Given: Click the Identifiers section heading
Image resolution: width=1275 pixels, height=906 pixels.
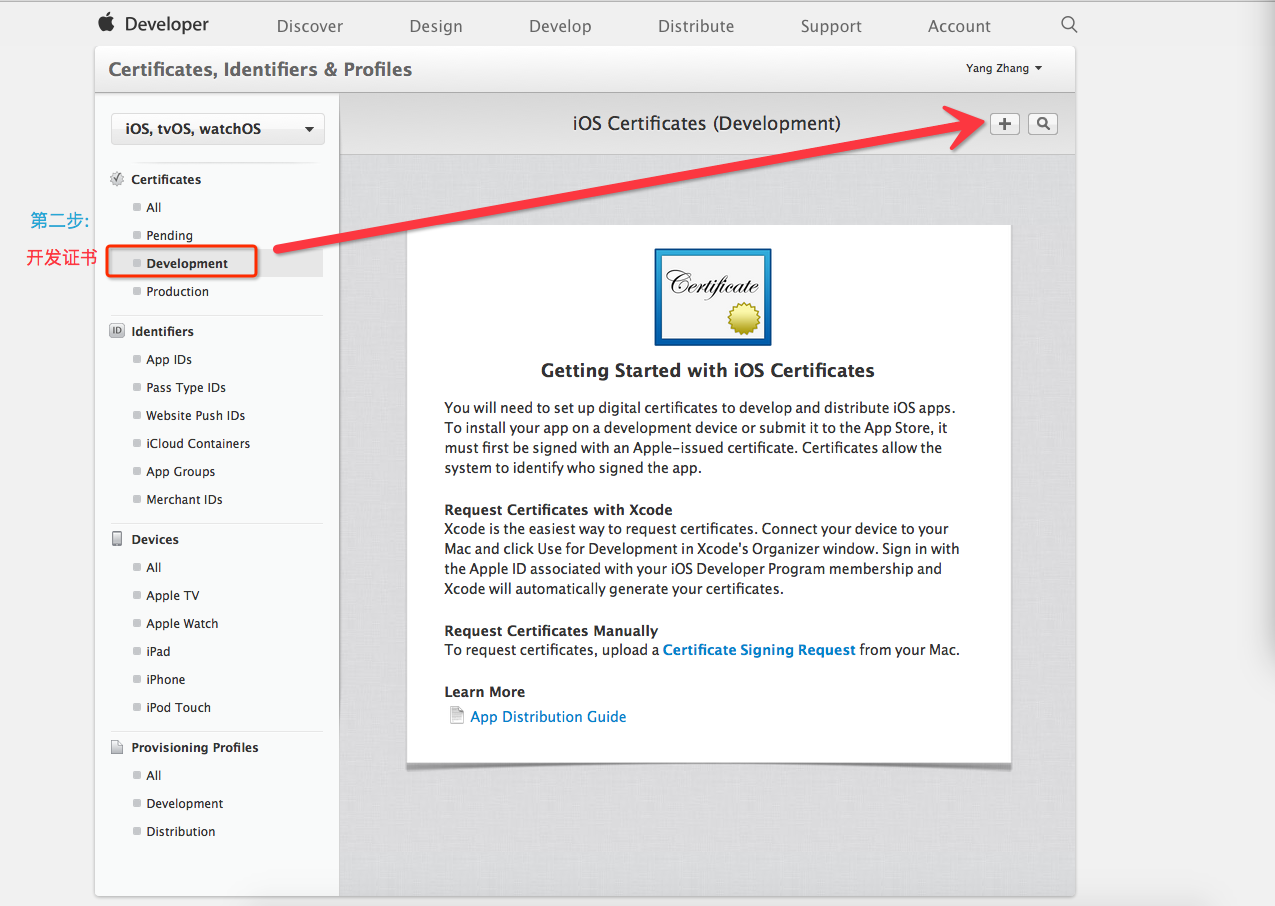Looking at the screenshot, I should [162, 331].
